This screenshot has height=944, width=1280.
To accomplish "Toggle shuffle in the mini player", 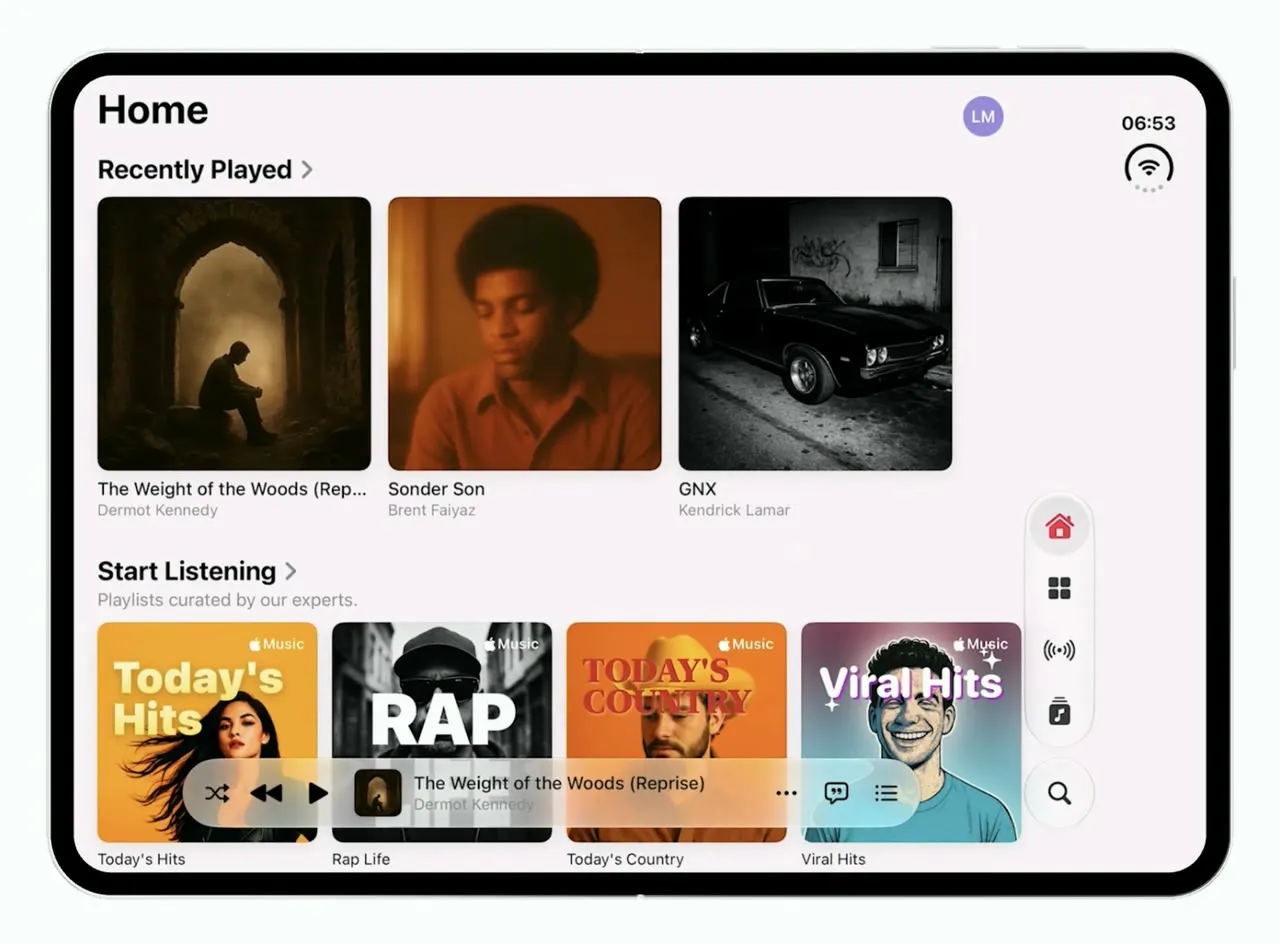I will (x=217, y=793).
